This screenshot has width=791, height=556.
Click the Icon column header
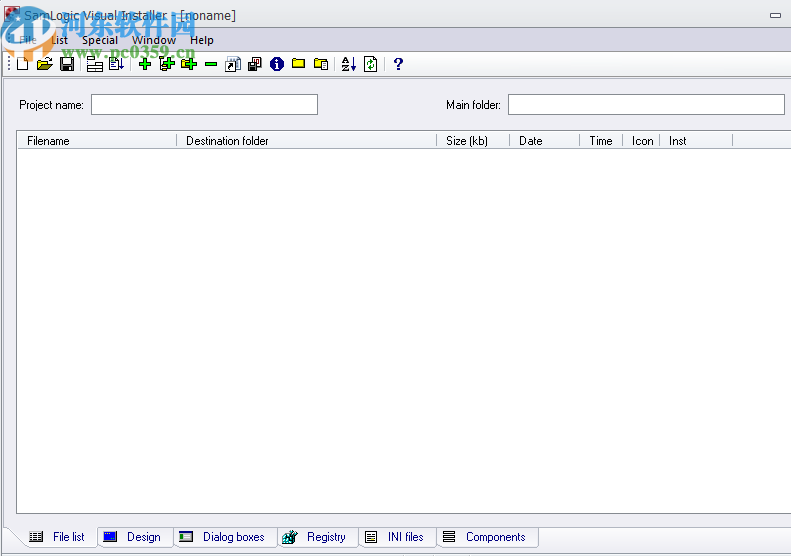coord(642,141)
